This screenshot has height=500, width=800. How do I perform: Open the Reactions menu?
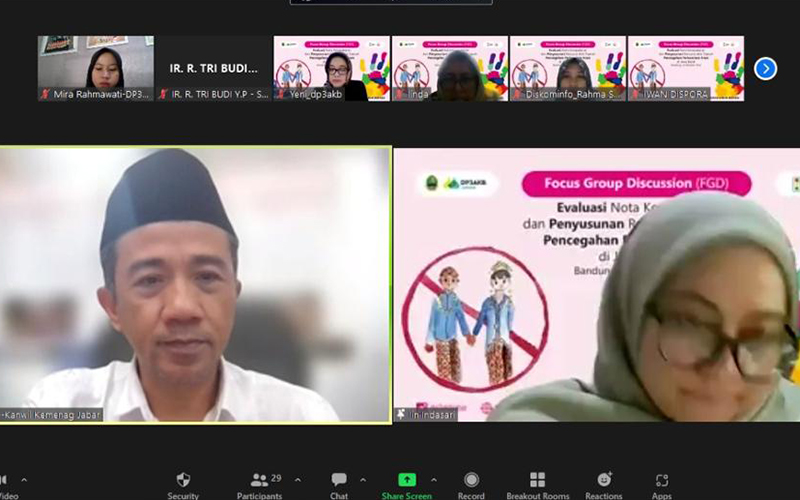point(604,481)
